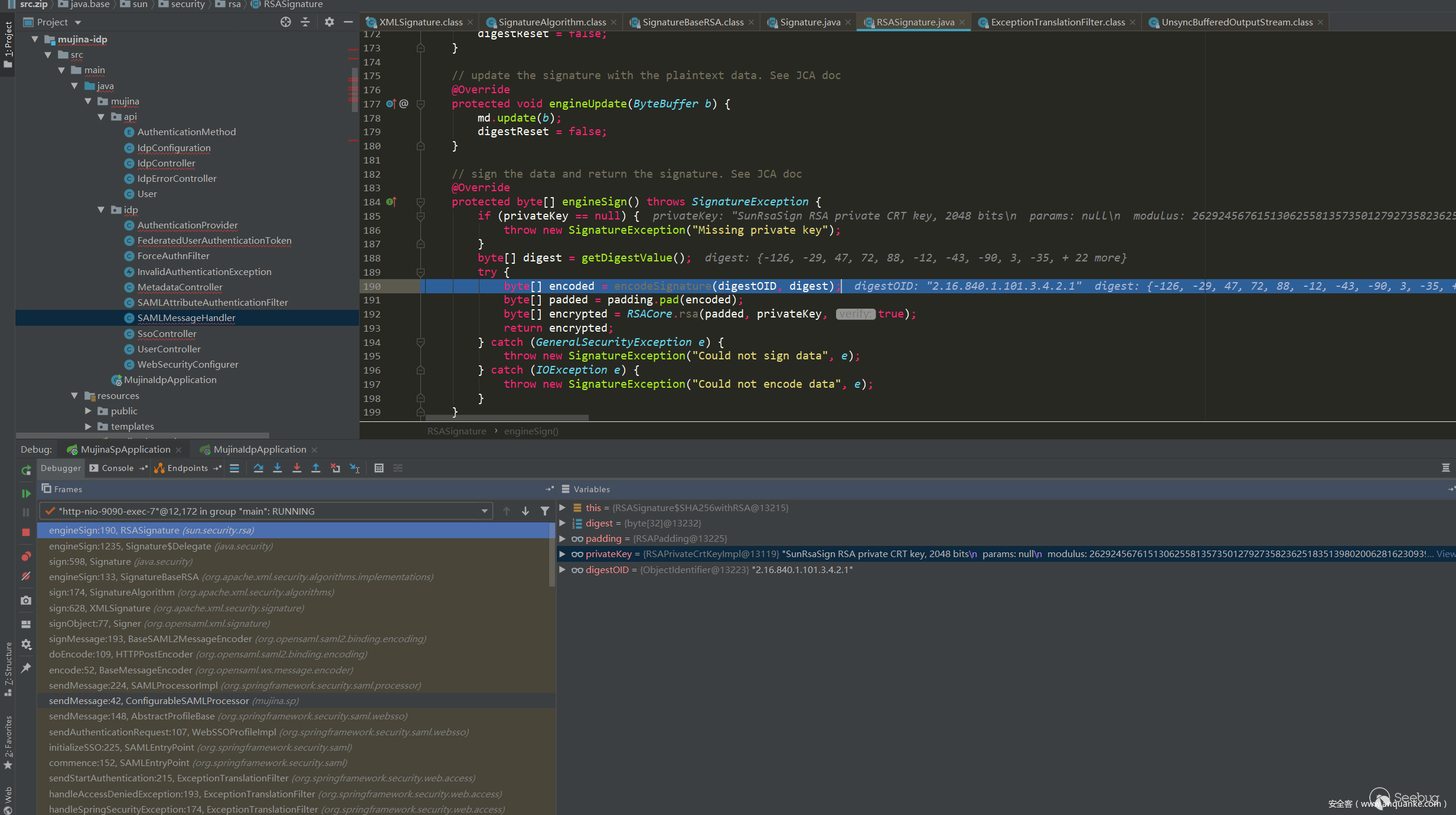Select the sign:598, Signature stack frame
Viewport: 1456px width, 815px height.
pyautogui.click(x=90, y=562)
